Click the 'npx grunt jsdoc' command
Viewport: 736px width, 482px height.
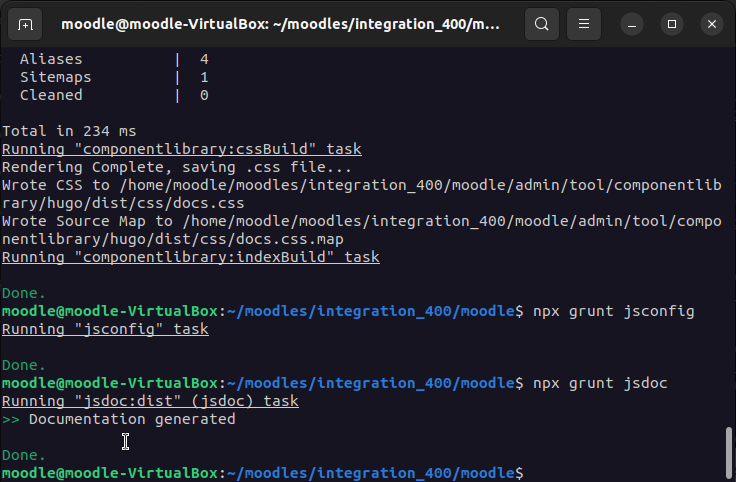(x=600, y=383)
